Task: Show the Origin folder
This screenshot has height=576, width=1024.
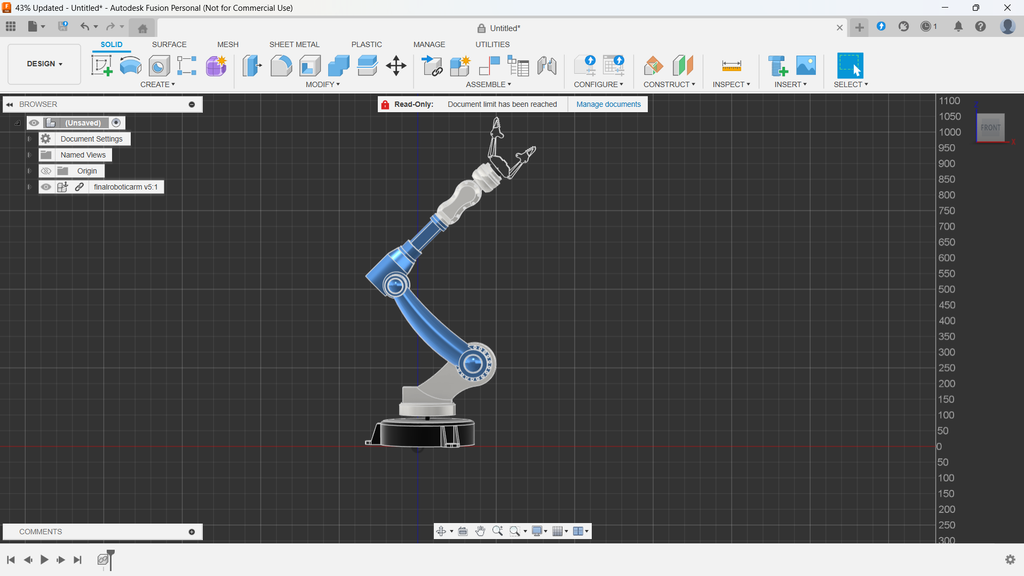Action: (46, 171)
